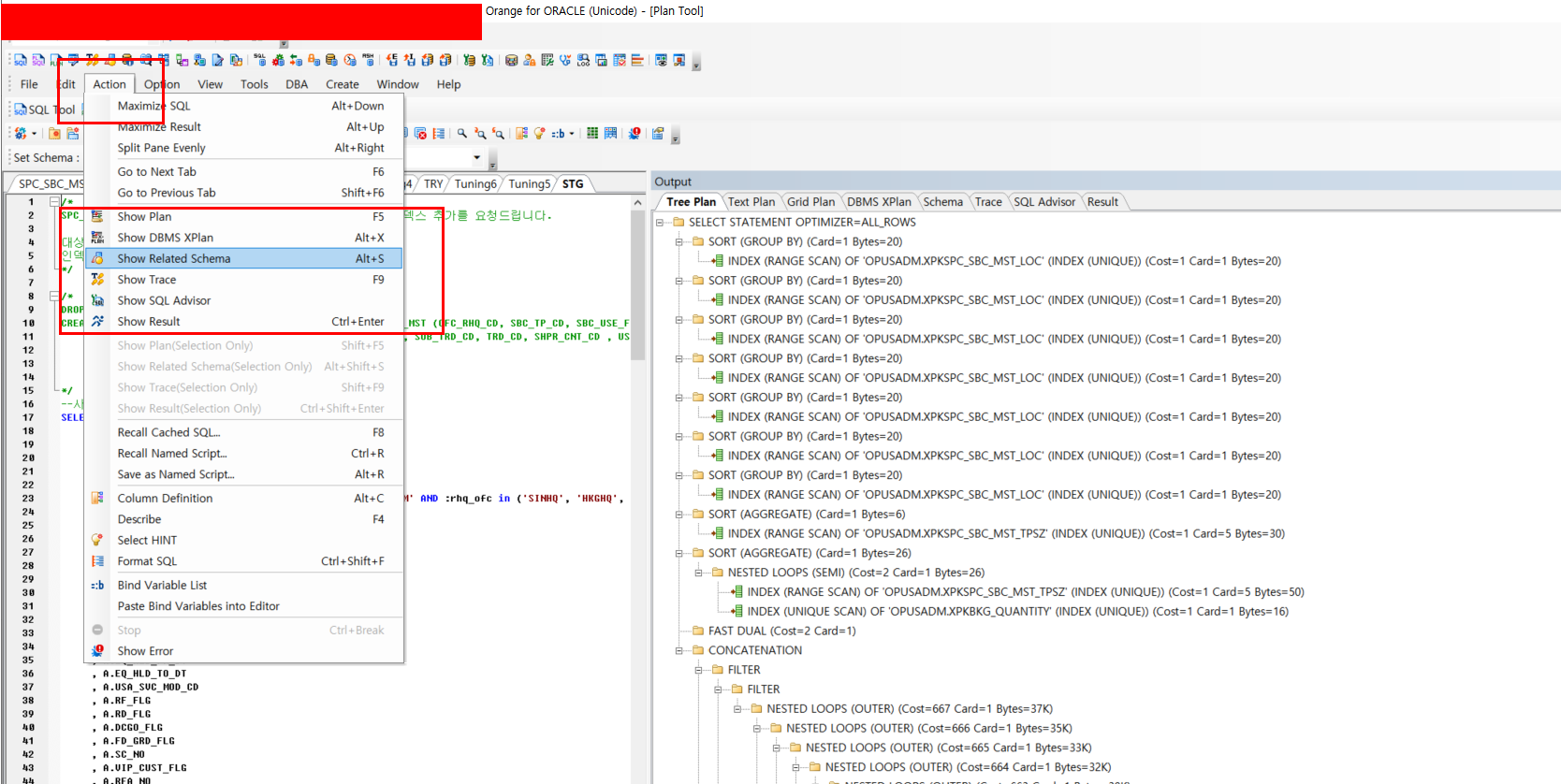The height and width of the screenshot is (784, 1561).
Task: Choose Show Trace from Action menu
Action: tap(147, 280)
